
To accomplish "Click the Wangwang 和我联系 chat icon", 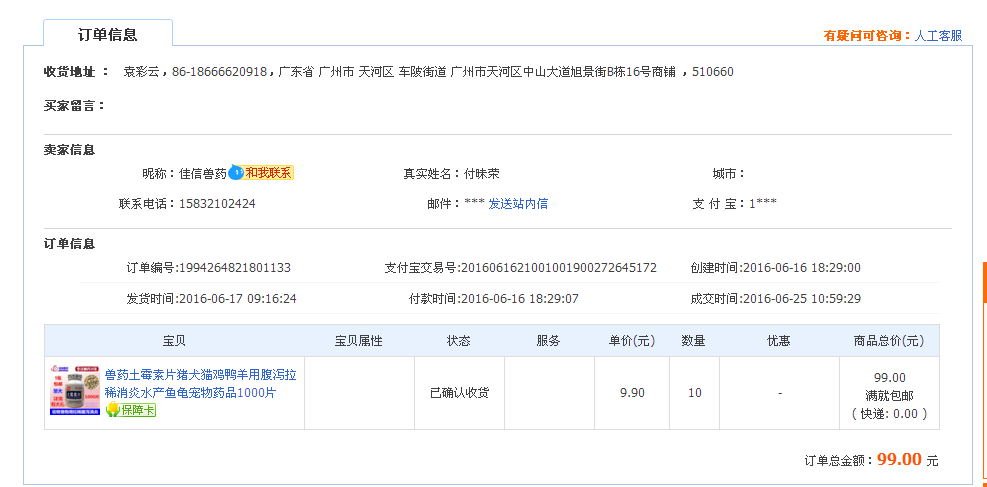I will 261,173.
